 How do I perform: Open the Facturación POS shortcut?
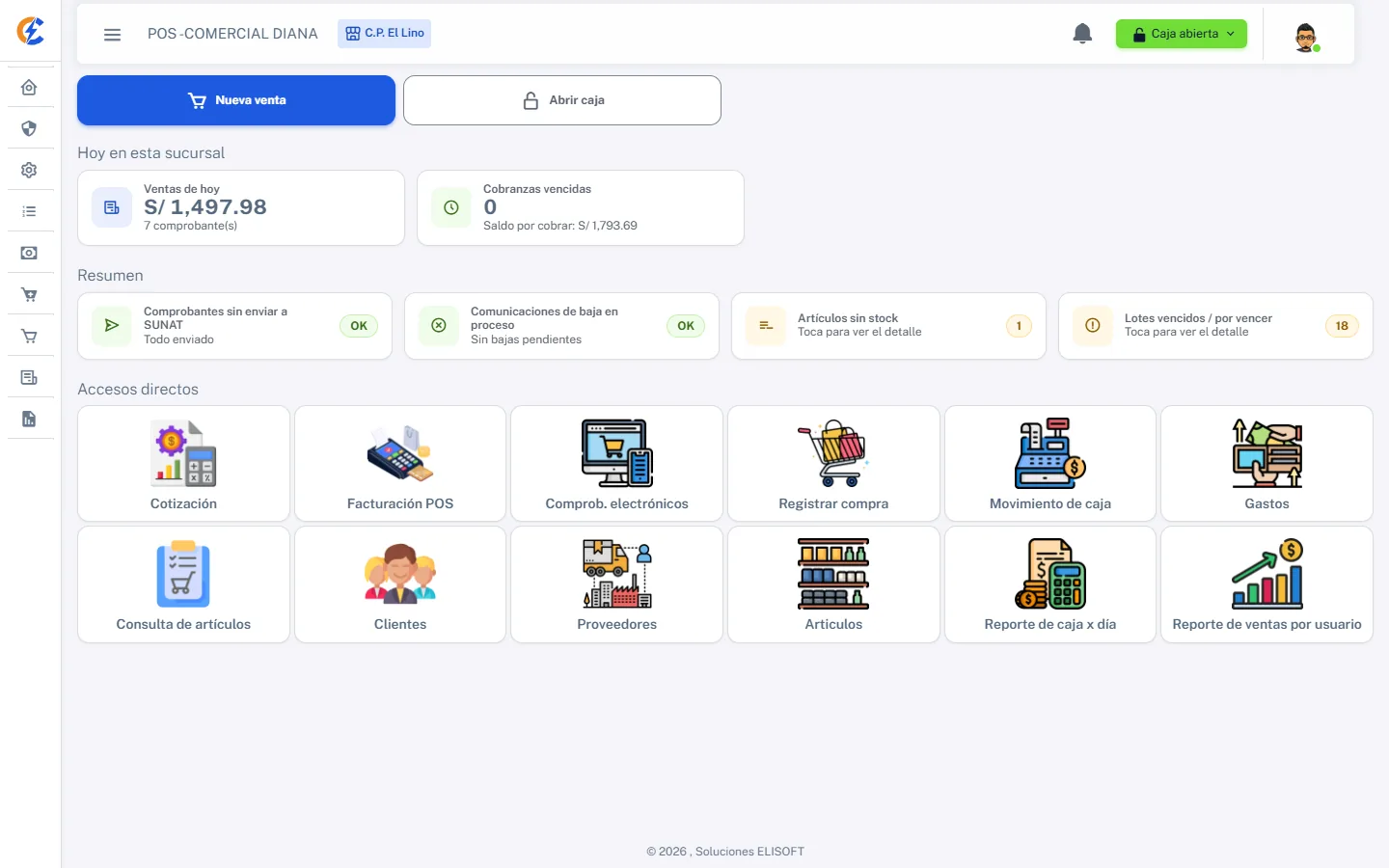(x=400, y=464)
